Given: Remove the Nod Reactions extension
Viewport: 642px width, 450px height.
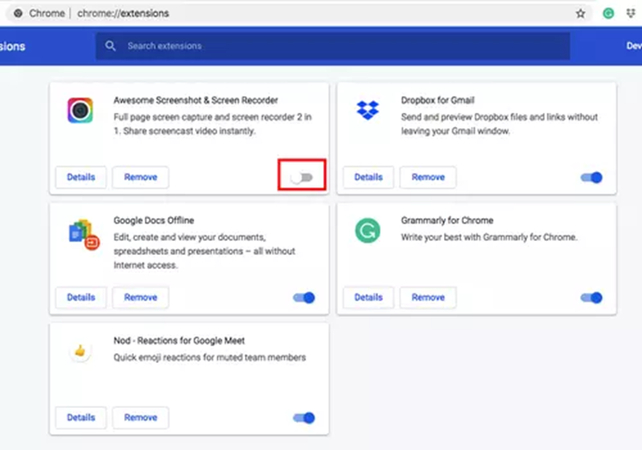Looking at the screenshot, I should [x=141, y=417].
